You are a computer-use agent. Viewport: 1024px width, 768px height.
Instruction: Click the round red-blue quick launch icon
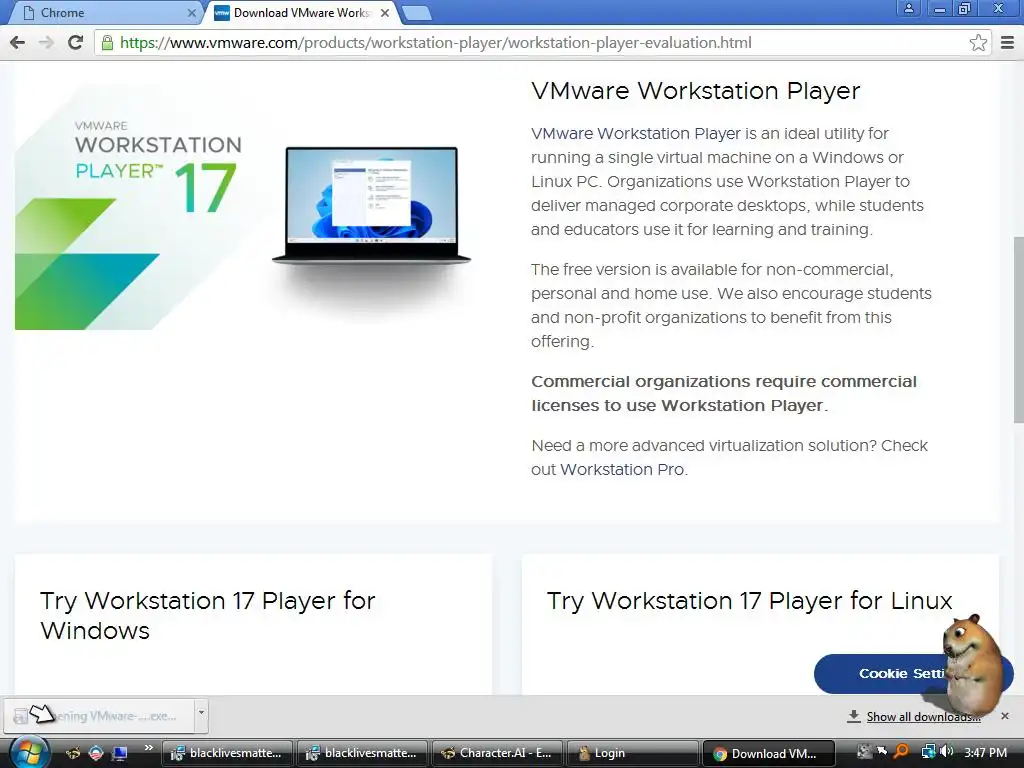pos(96,753)
